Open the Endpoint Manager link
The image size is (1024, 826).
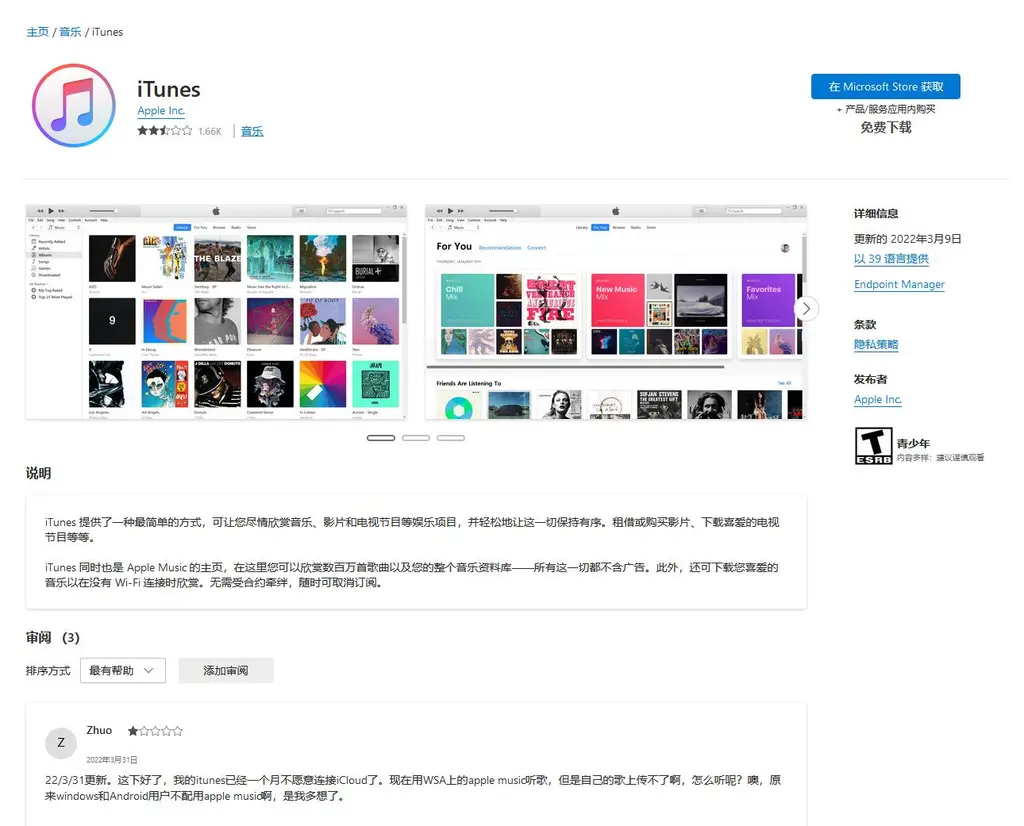tap(899, 284)
